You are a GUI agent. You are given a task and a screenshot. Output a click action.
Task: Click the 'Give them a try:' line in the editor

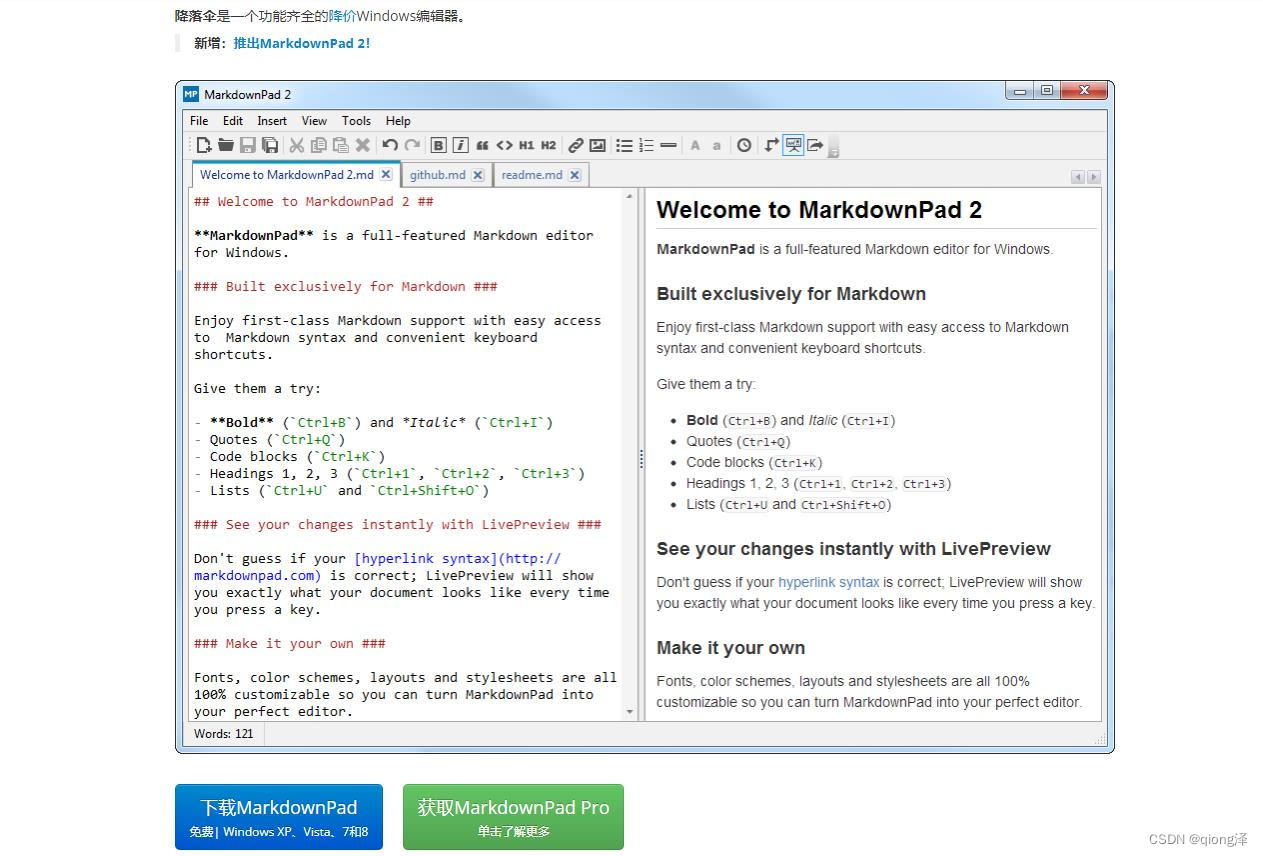coord(258,388)
